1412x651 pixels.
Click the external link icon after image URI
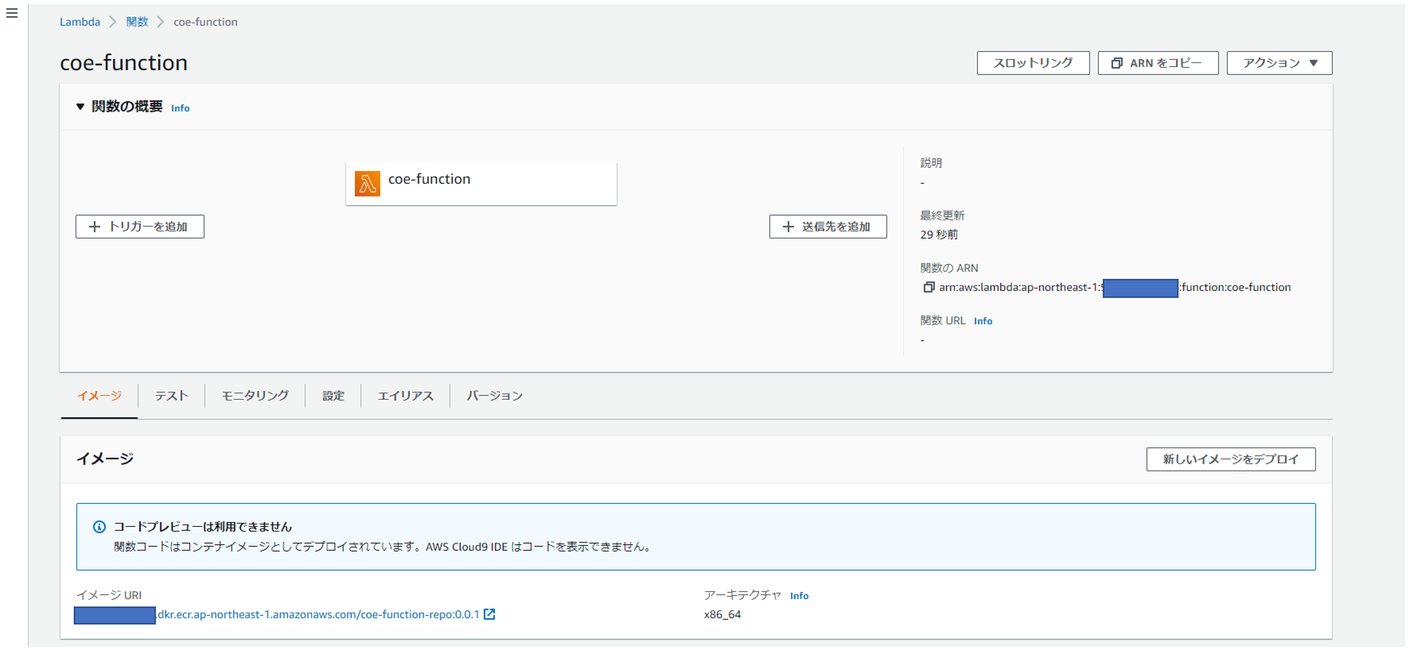490,614
